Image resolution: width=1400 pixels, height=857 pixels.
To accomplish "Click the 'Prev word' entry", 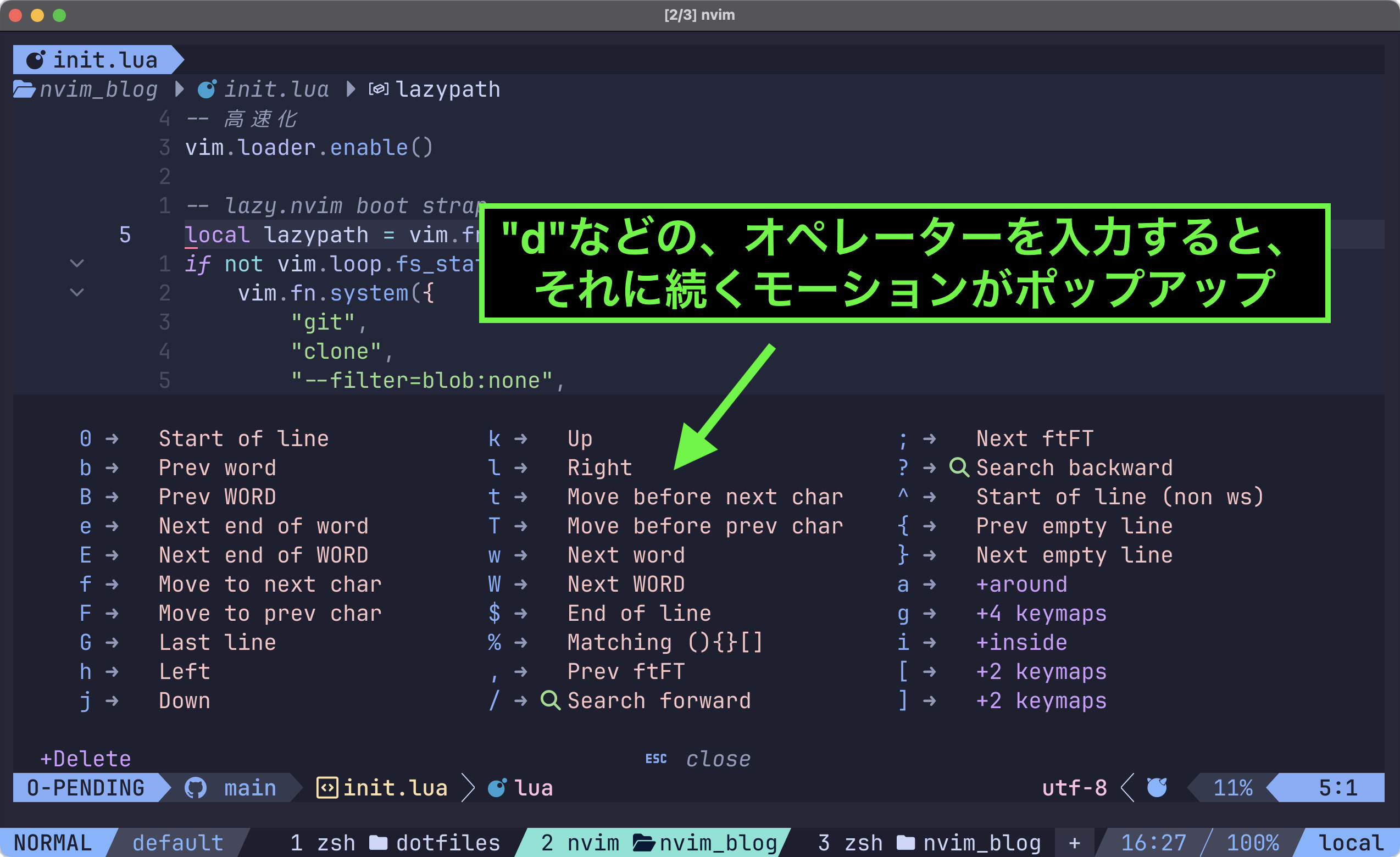I will pos(218,468).
